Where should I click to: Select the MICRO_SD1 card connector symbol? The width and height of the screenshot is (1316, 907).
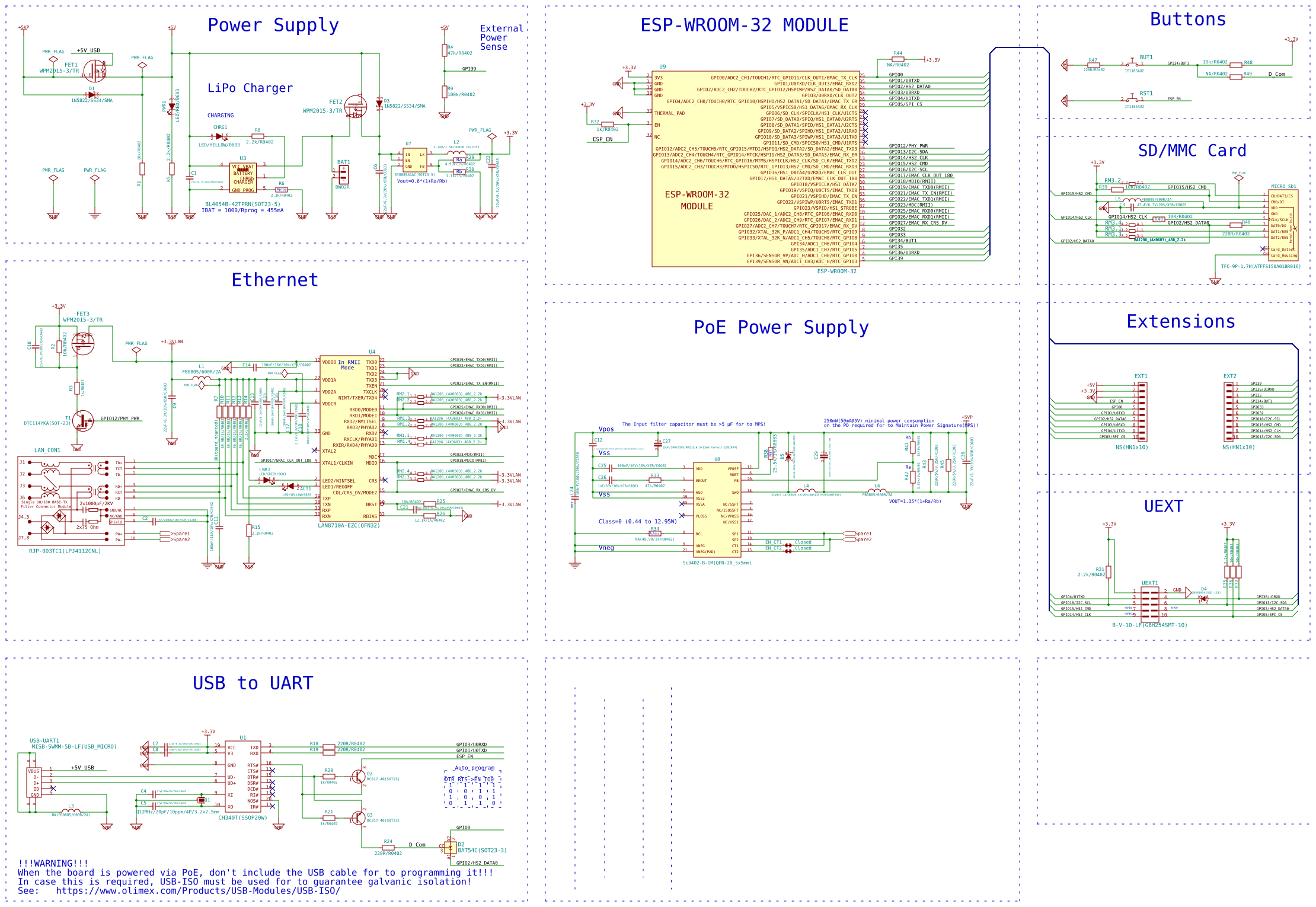coord(1283,225)
